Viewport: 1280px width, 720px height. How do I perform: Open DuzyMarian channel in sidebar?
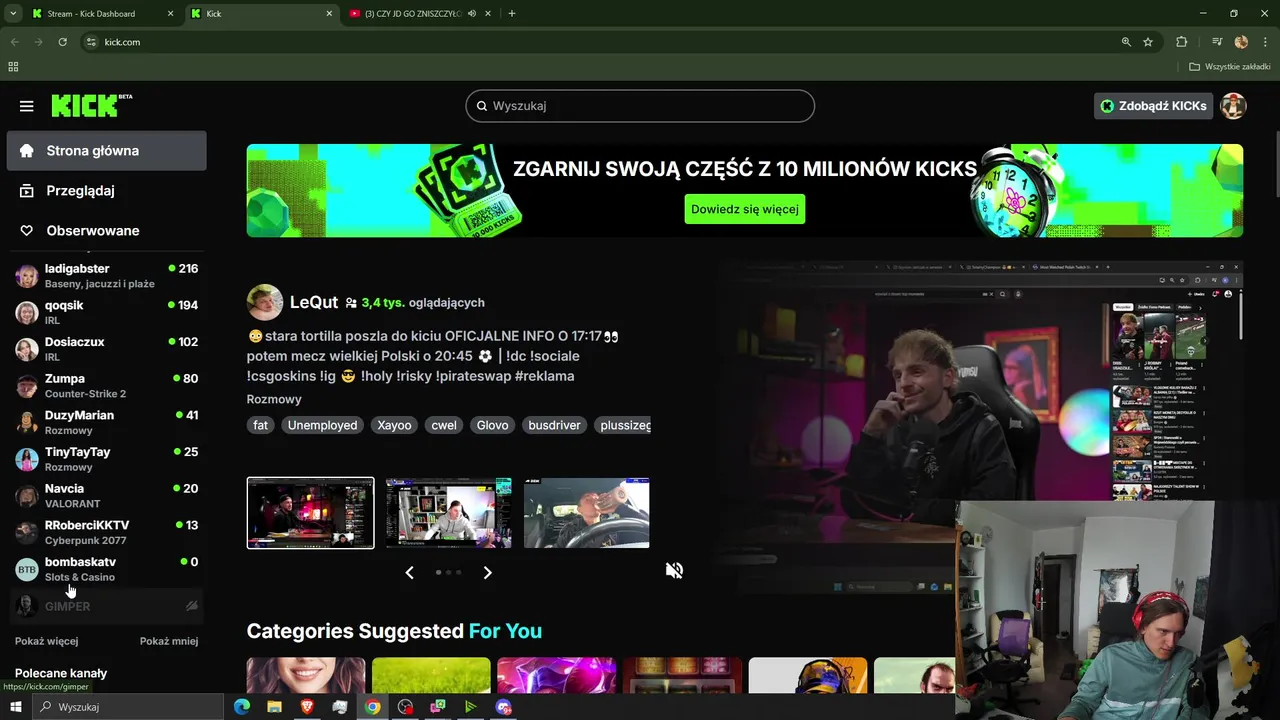[x=107, y=422]
